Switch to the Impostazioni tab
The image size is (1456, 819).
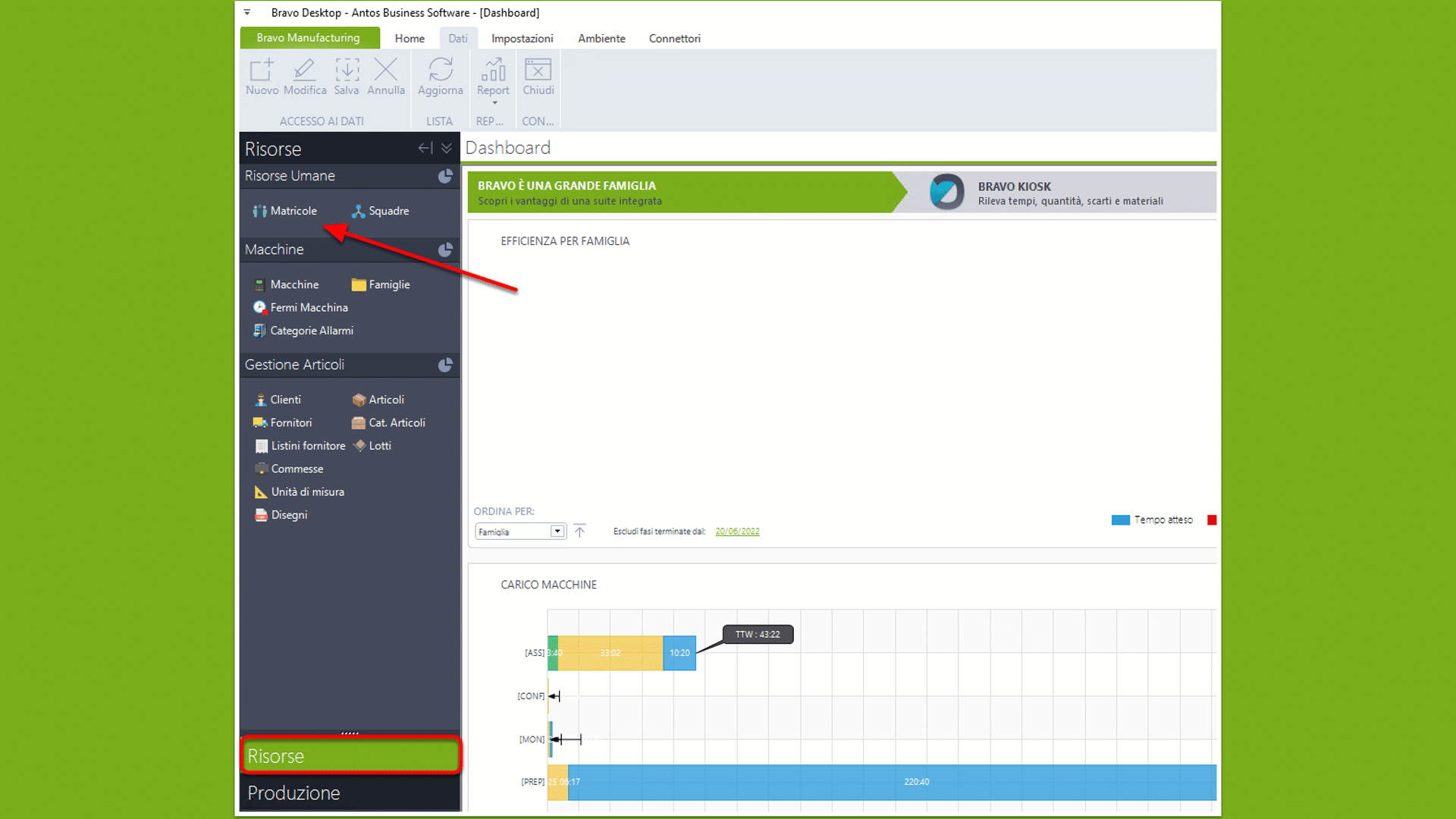click(x=522, y=39)
